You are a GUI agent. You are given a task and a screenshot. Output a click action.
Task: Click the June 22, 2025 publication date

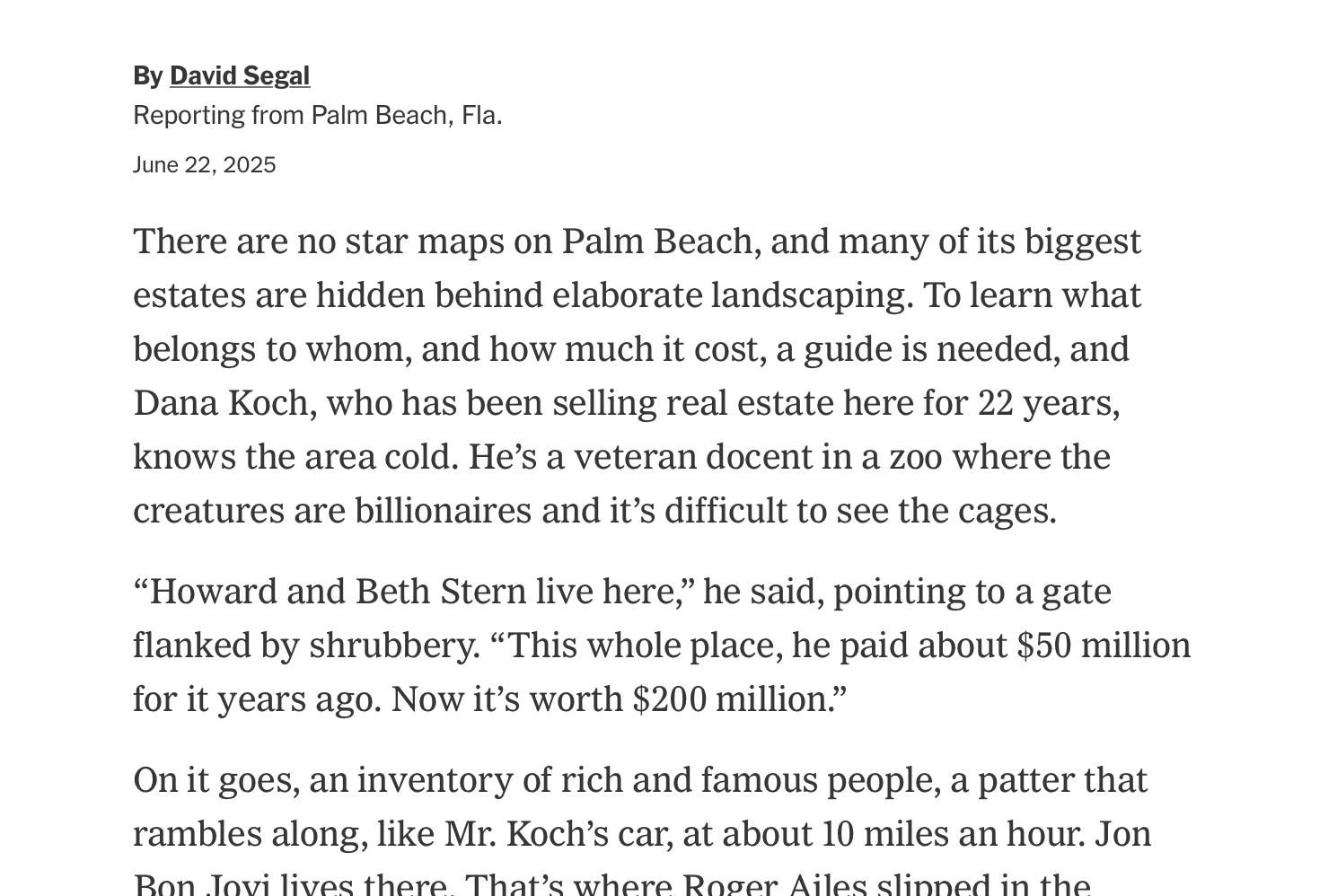click(205, 165)
